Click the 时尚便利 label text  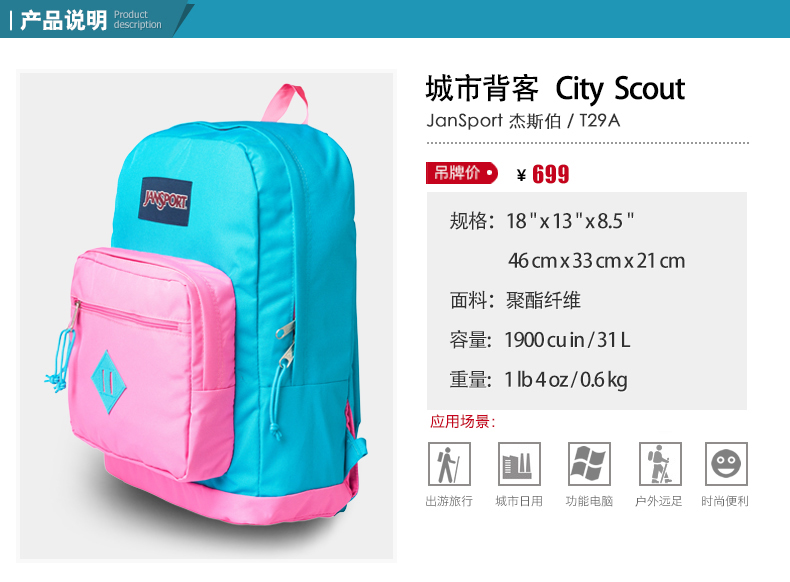[725, 501]
